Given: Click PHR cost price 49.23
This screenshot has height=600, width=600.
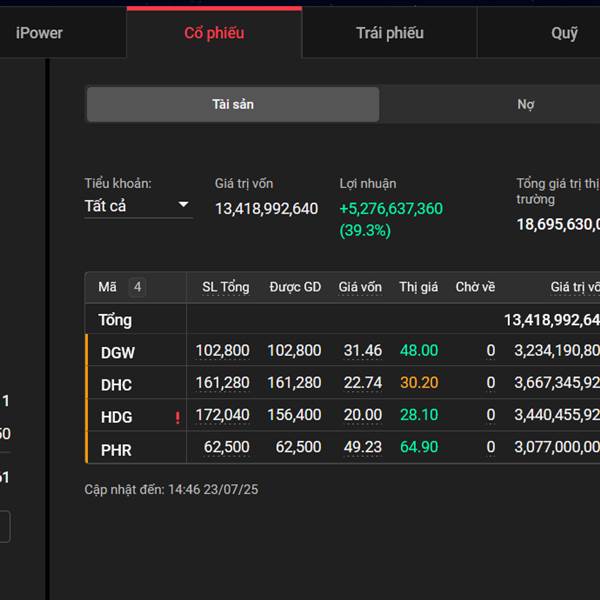Looking at the screenshot, I should [363, 447].
